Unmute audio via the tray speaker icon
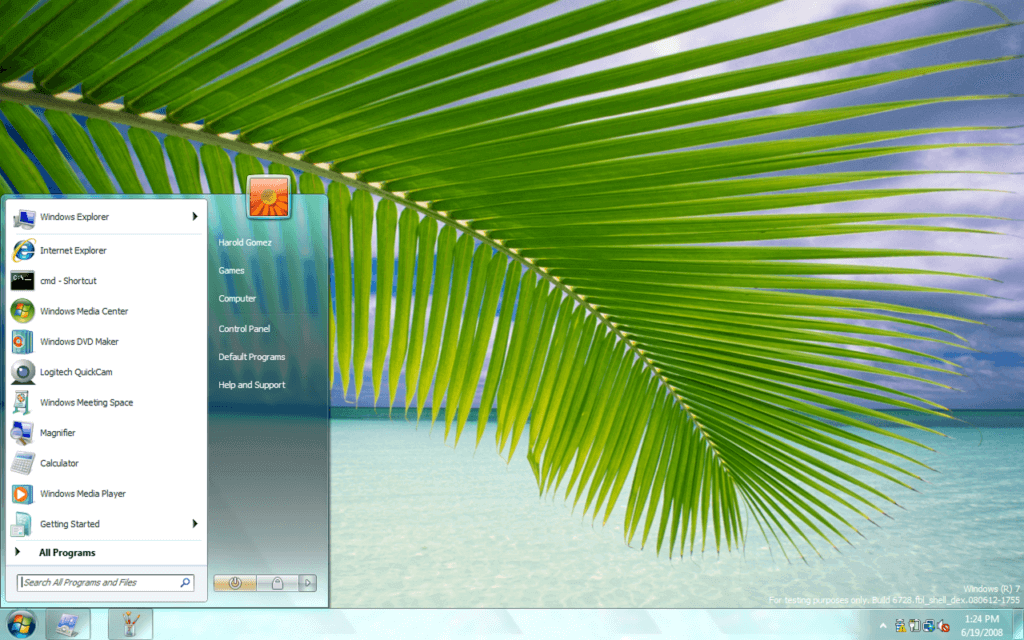This screenshot has width=1024, height=640. [x=943, y=626]
